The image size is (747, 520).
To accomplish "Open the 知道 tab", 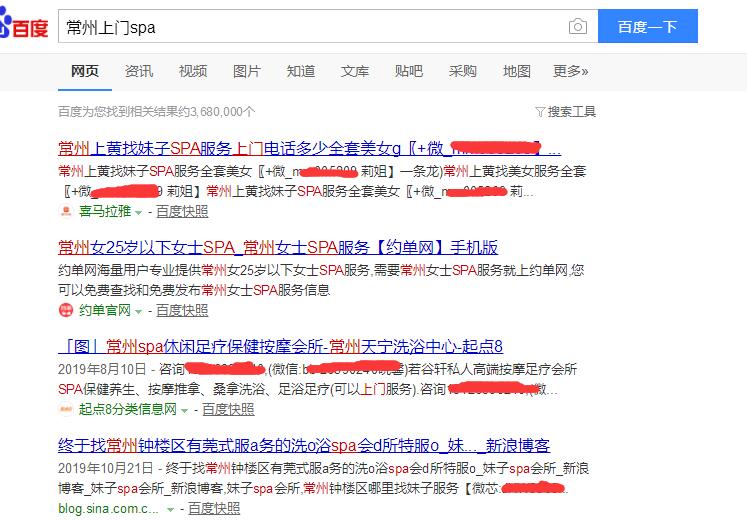I will coord(301,71).
